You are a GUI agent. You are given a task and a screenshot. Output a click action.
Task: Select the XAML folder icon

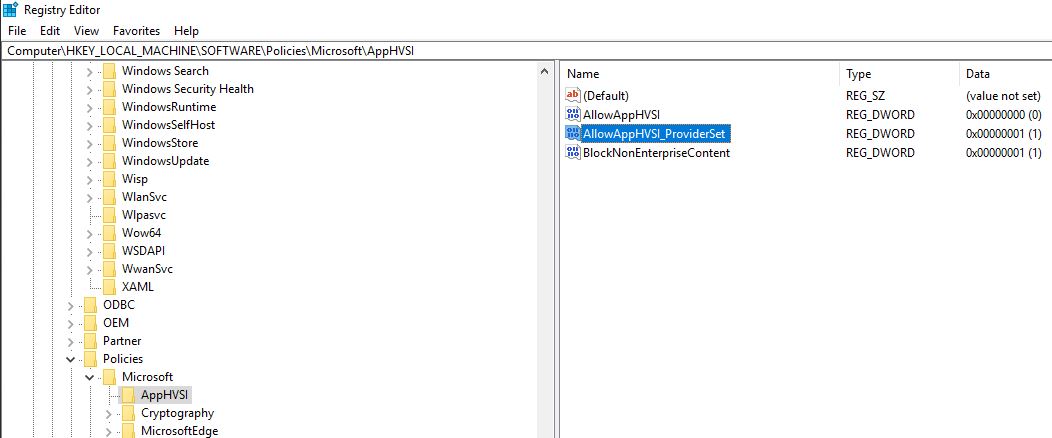point(109,287)
